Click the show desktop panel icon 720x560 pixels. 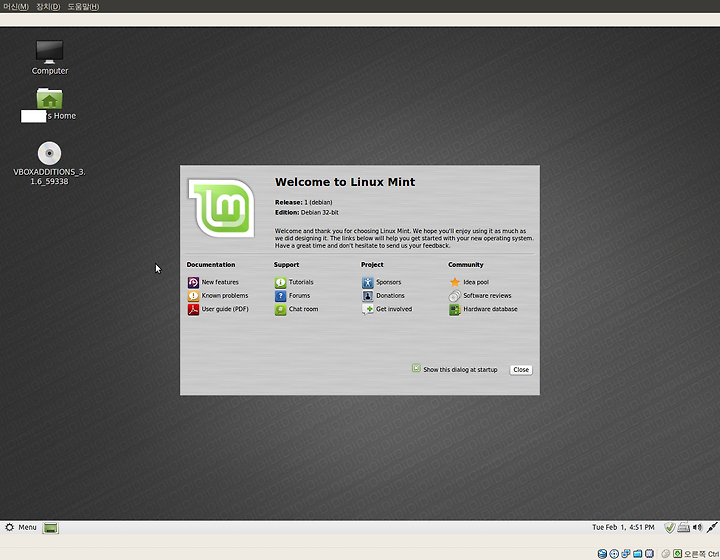[x=51, y=528]
